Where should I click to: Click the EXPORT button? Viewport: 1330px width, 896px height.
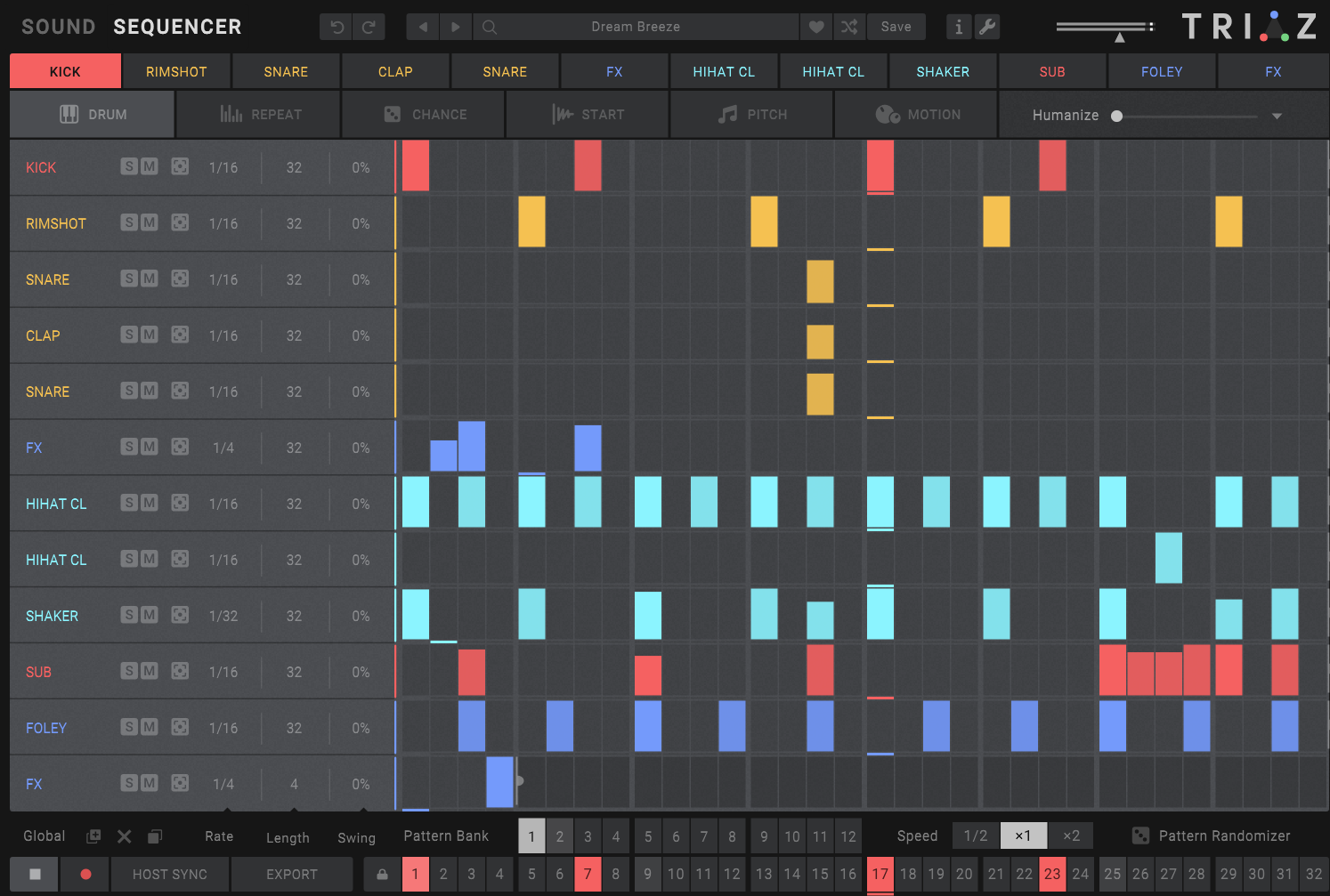292,875
